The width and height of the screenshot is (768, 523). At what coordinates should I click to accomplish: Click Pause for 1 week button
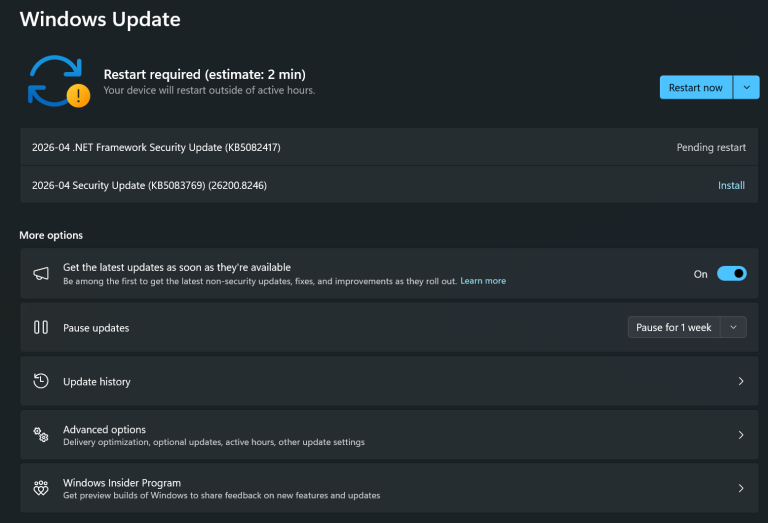point(673,327)
